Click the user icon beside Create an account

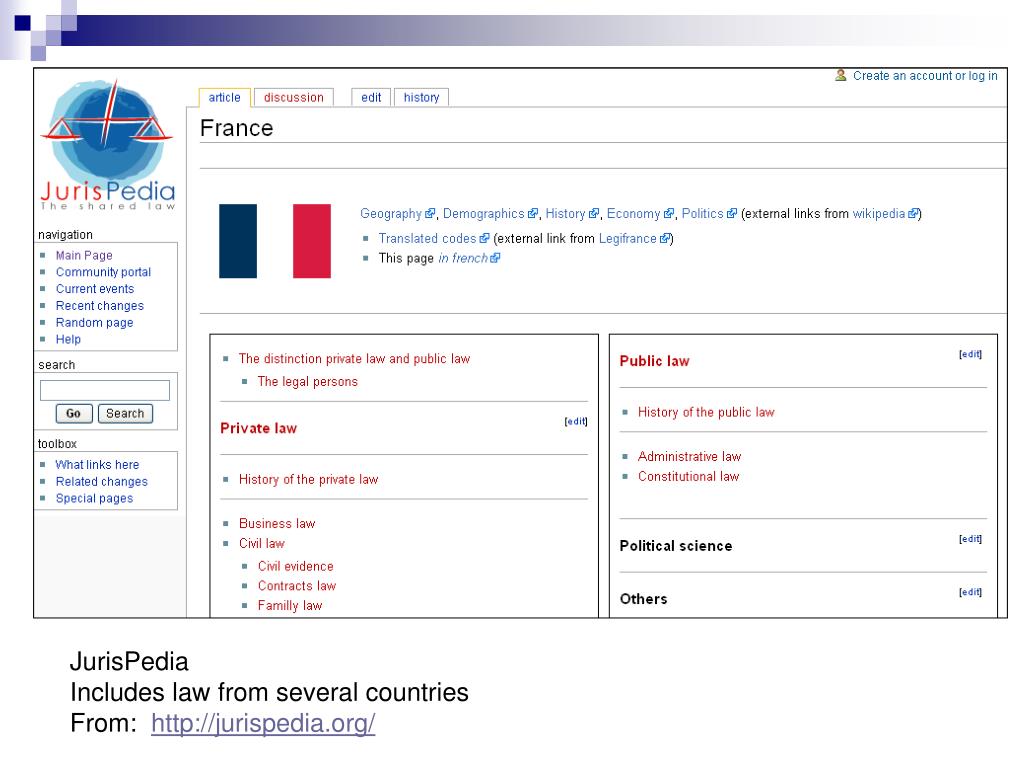coord(840,76)
